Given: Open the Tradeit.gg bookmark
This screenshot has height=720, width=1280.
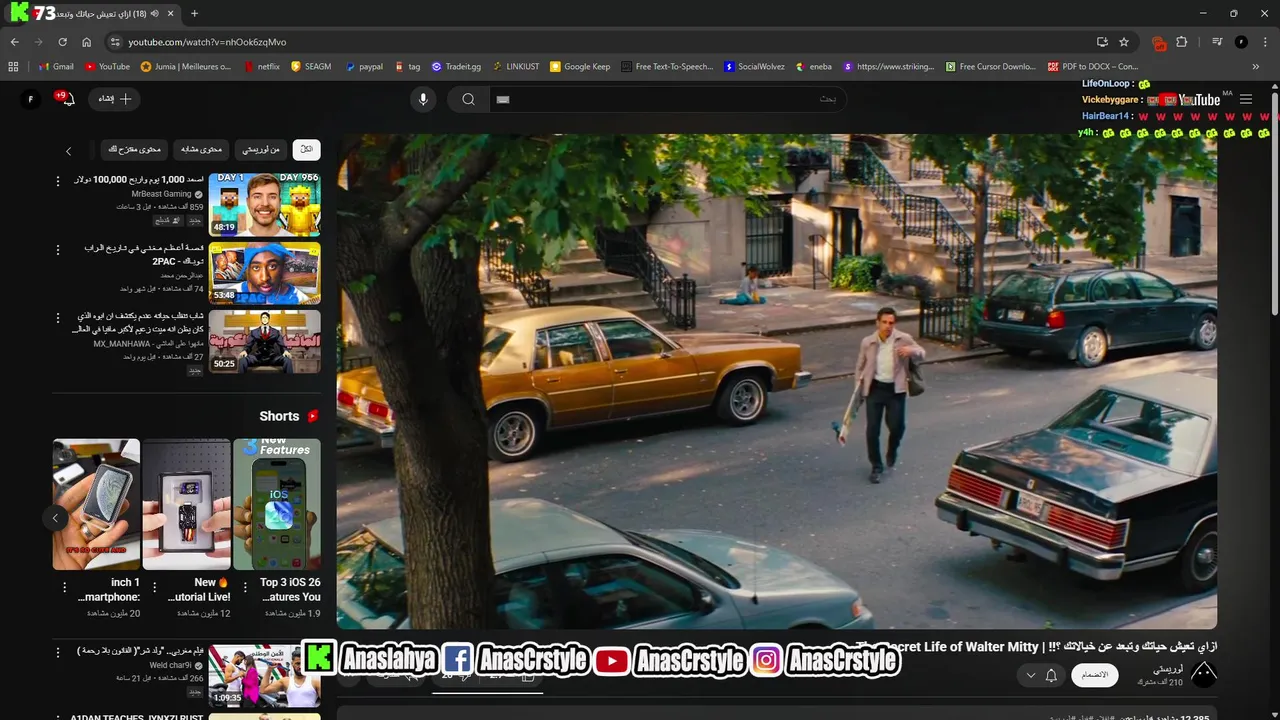Looking at the screenshot, I should click(456, 67).
